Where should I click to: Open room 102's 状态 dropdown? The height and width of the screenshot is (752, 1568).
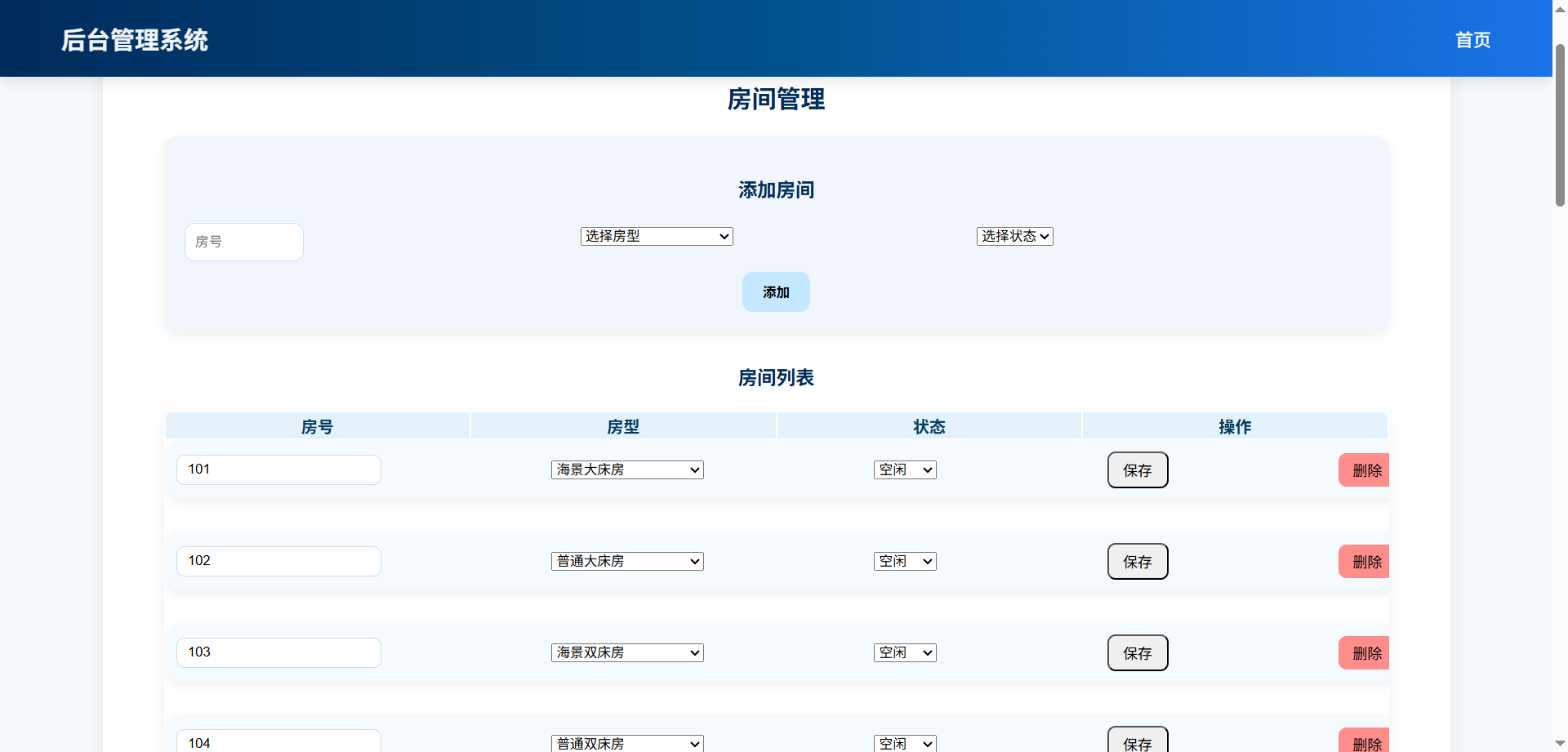[904, 561]
